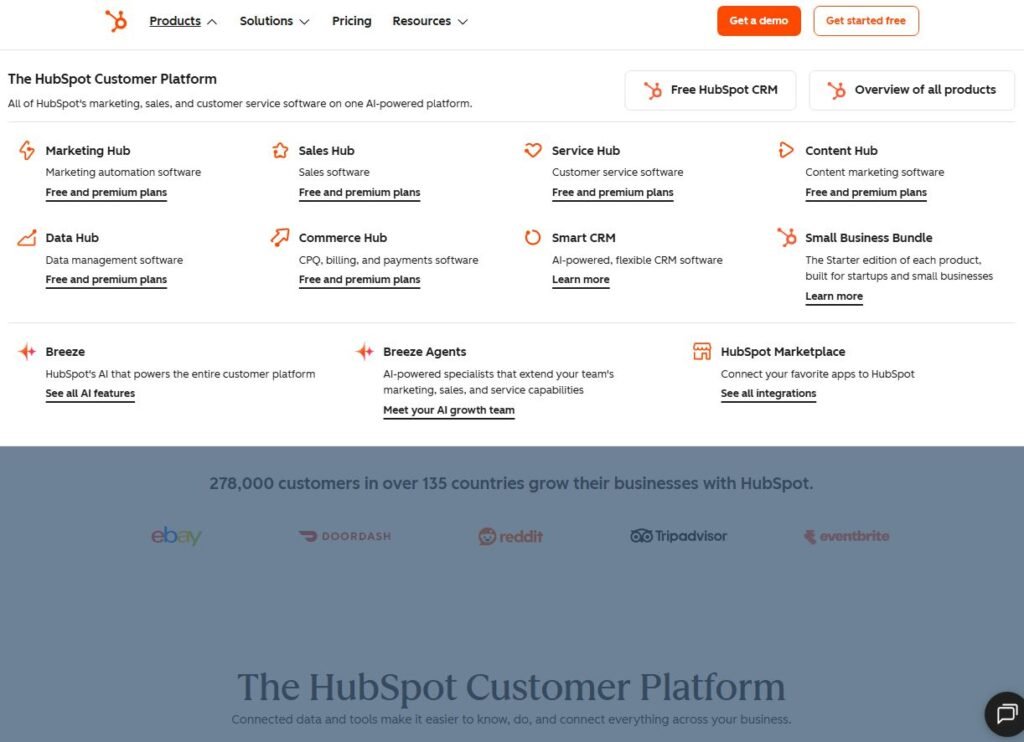This screenshot has height=742, width=1024.
Task: Click the Content Hub play icon
Action: point(786,150)
